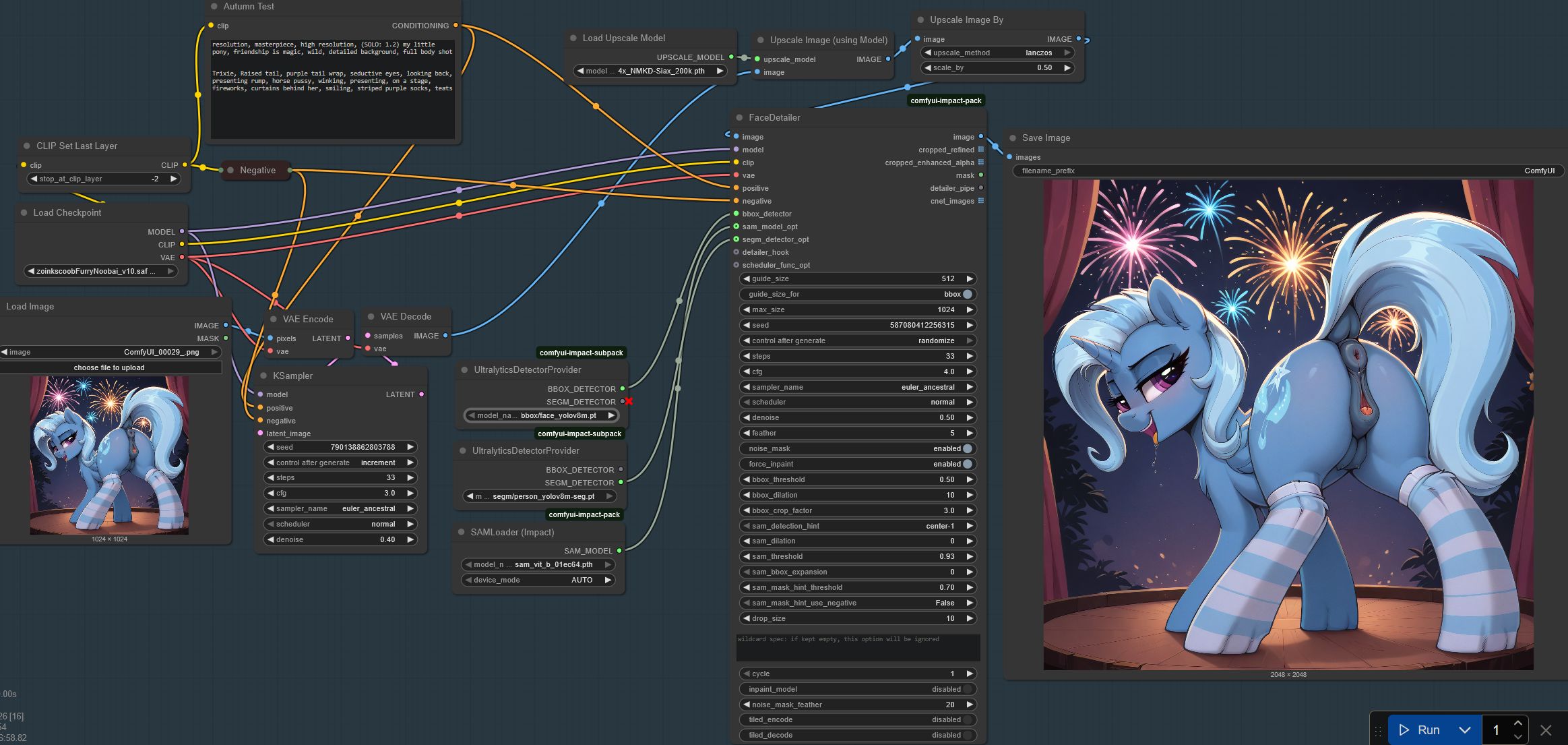Expand the collapsed Negative node dot
The image size is (1568, 745).
click(230, 171)
